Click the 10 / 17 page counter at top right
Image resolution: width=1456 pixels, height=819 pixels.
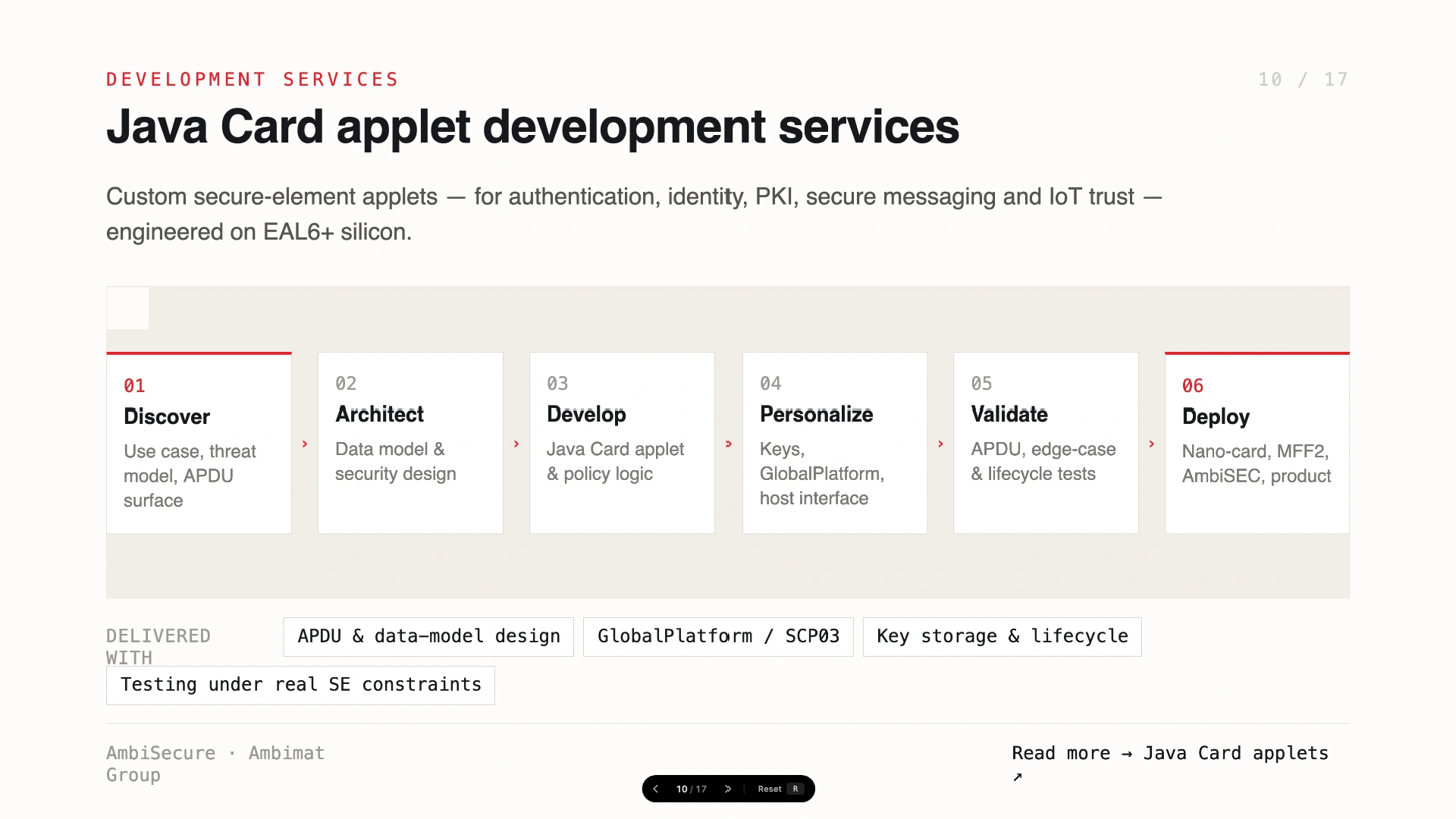pyautogui.click(x=1303, y=80)
